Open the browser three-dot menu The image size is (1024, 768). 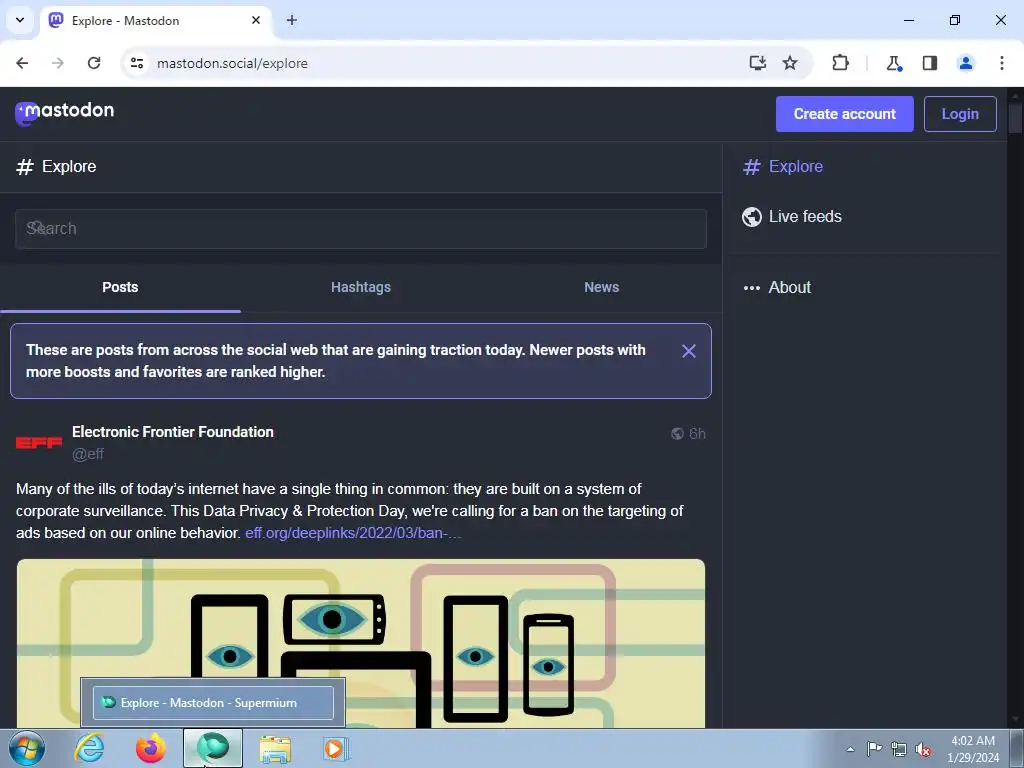pos(1002,63)
